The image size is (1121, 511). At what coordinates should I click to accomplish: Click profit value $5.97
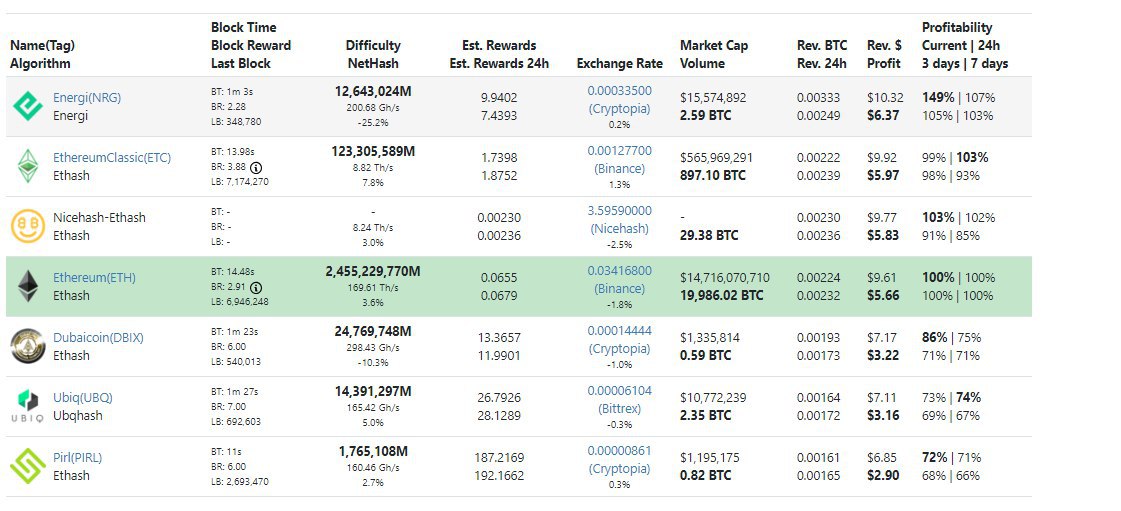click(883, 175)
